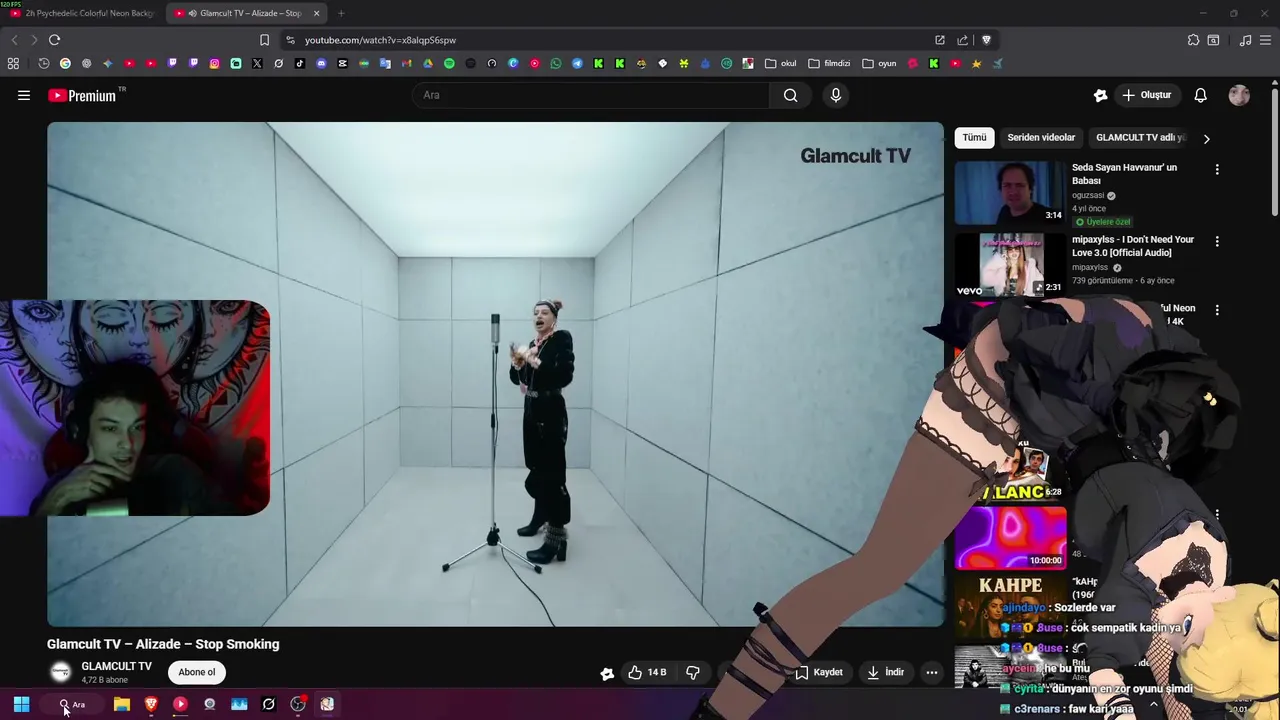Open the filmdizi bookmarks folder
Screen dimensions: 1280x720
point(829,63)
